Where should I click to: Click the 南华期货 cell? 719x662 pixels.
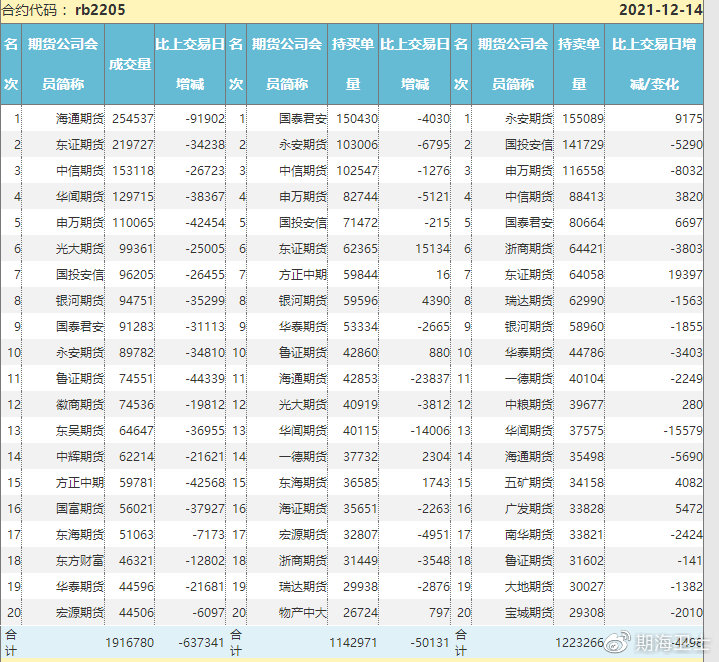[529, 535]
